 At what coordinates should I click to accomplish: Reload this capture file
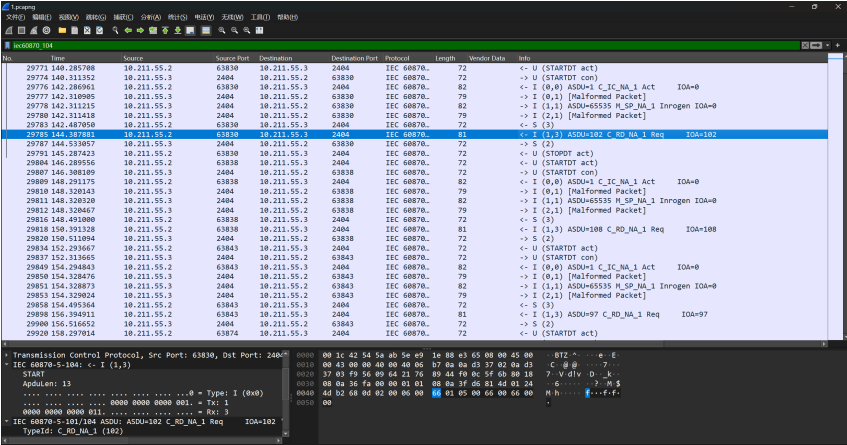point(99,30)
